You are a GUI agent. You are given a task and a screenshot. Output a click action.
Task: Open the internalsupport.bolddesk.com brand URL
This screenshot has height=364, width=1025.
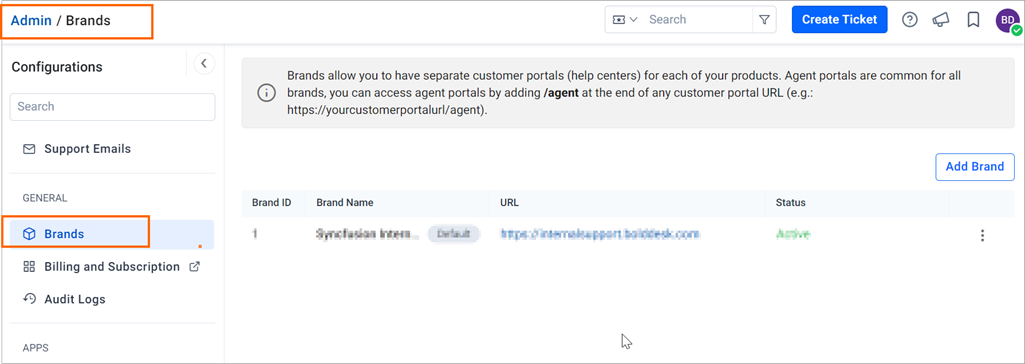click(600, 233)
